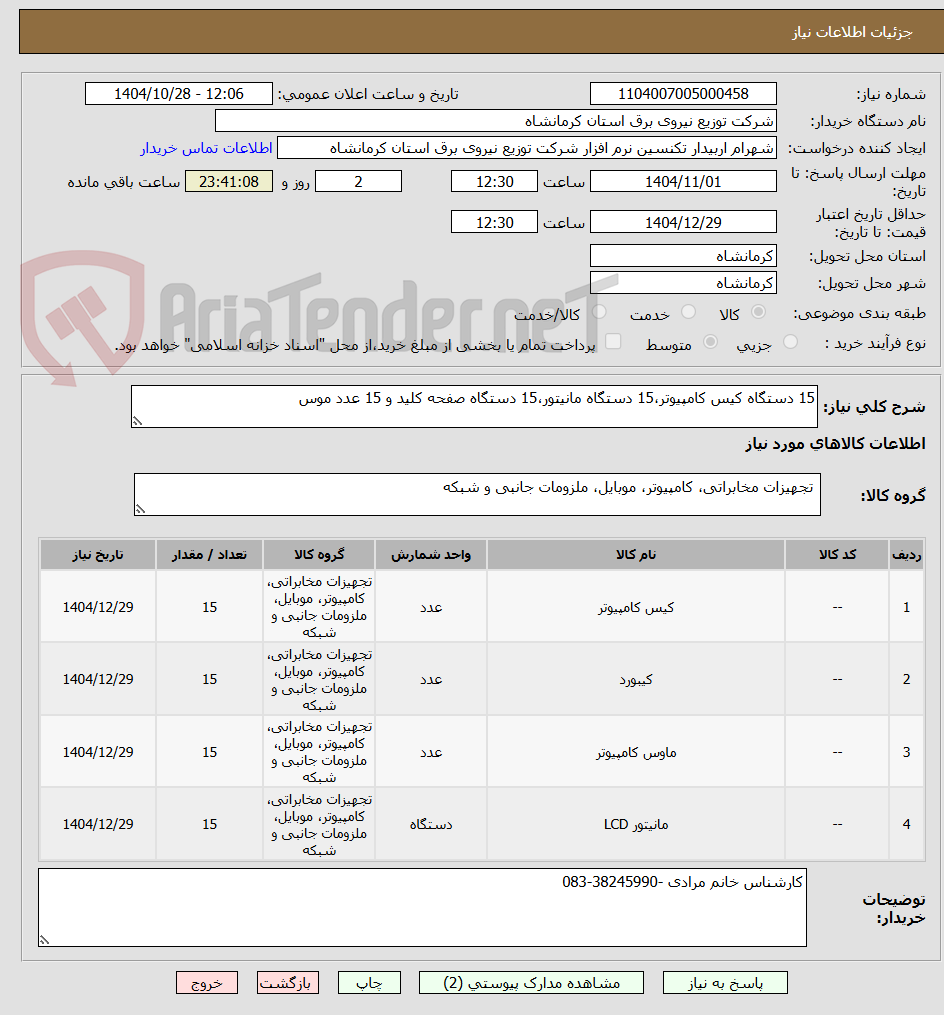Click the نام کالا column header

tap(636, 555)
